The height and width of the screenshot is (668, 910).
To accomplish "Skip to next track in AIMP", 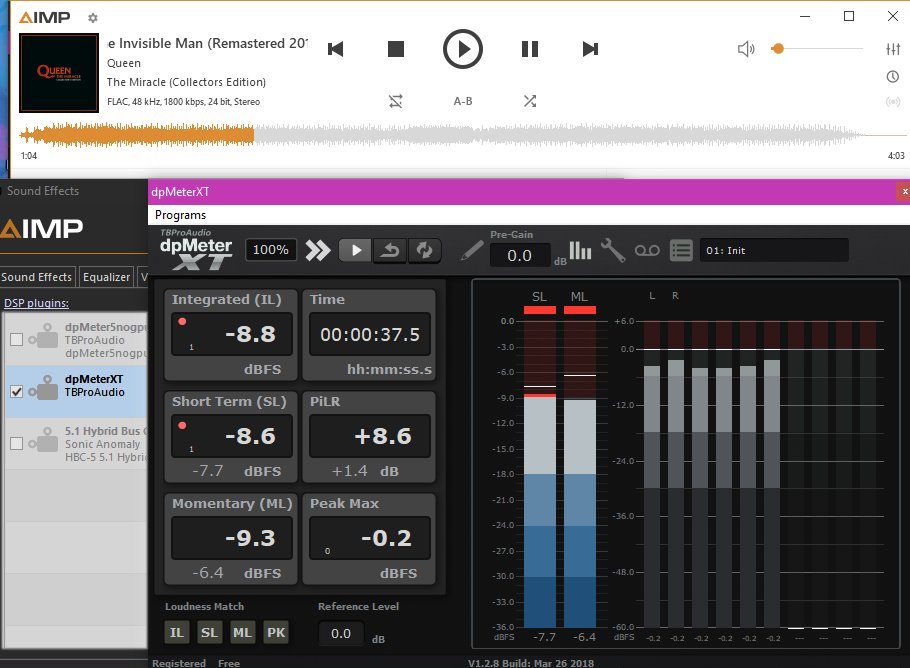I will (590, 49).
